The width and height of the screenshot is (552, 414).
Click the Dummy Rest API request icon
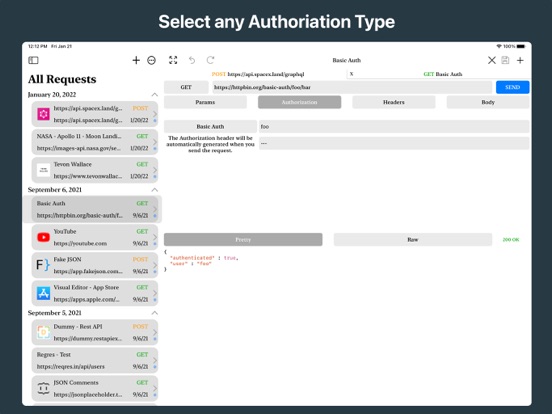coord(43,332)
